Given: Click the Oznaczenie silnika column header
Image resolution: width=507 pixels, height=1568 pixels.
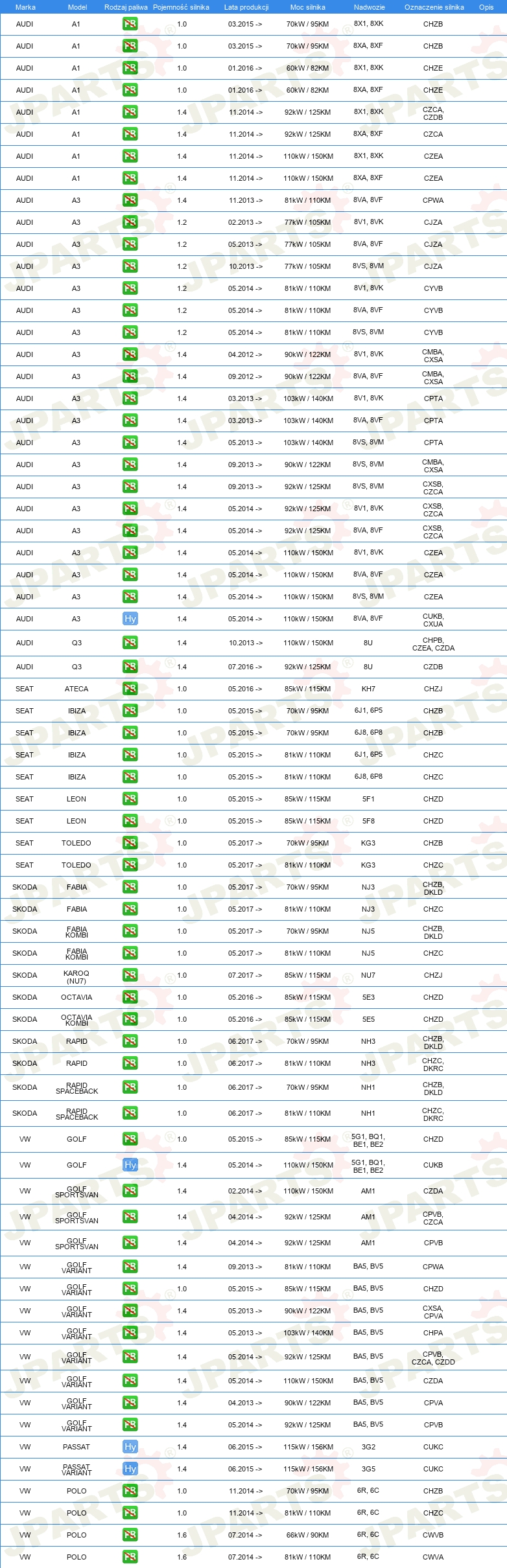Looking at the screenshot, I should [434, 7].
